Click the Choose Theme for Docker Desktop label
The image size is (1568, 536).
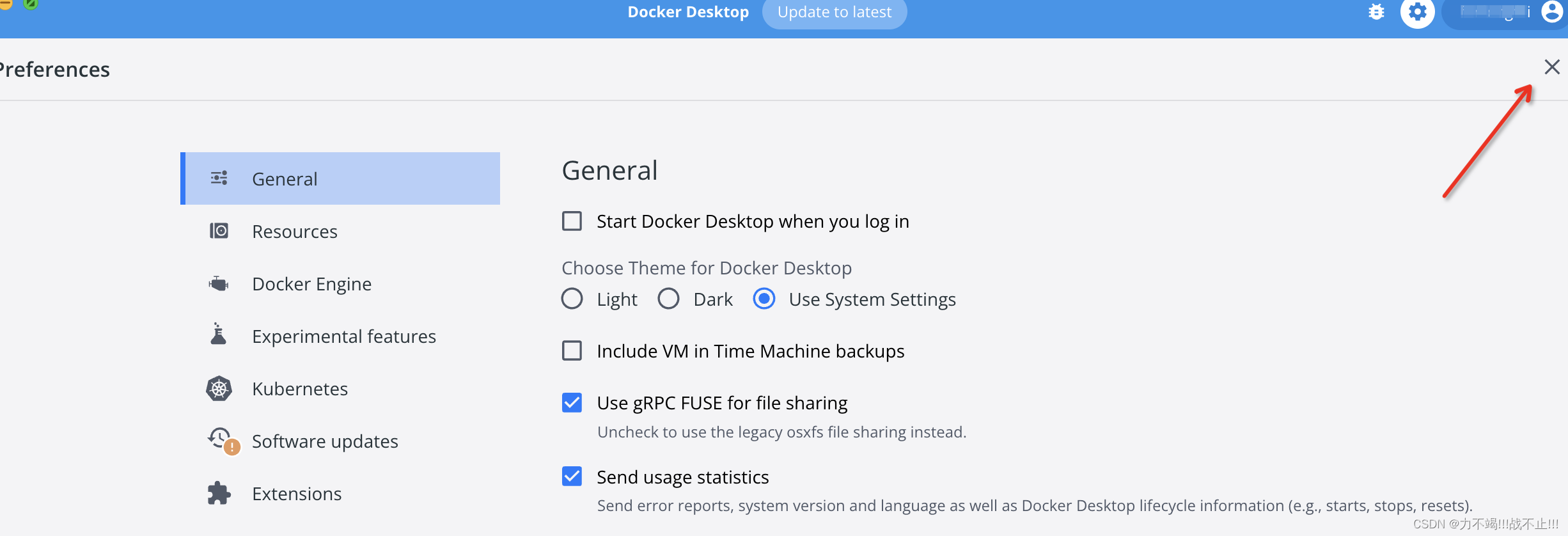tap(707, 268)
